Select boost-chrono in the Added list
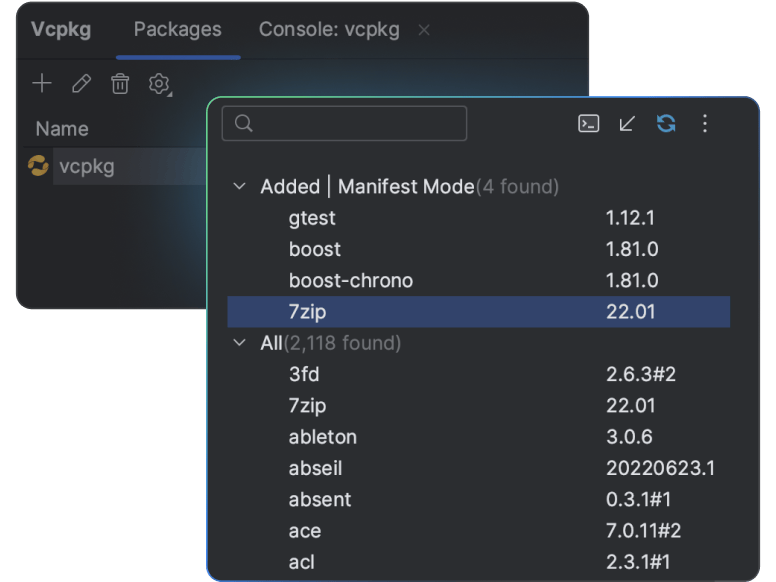 350,280
